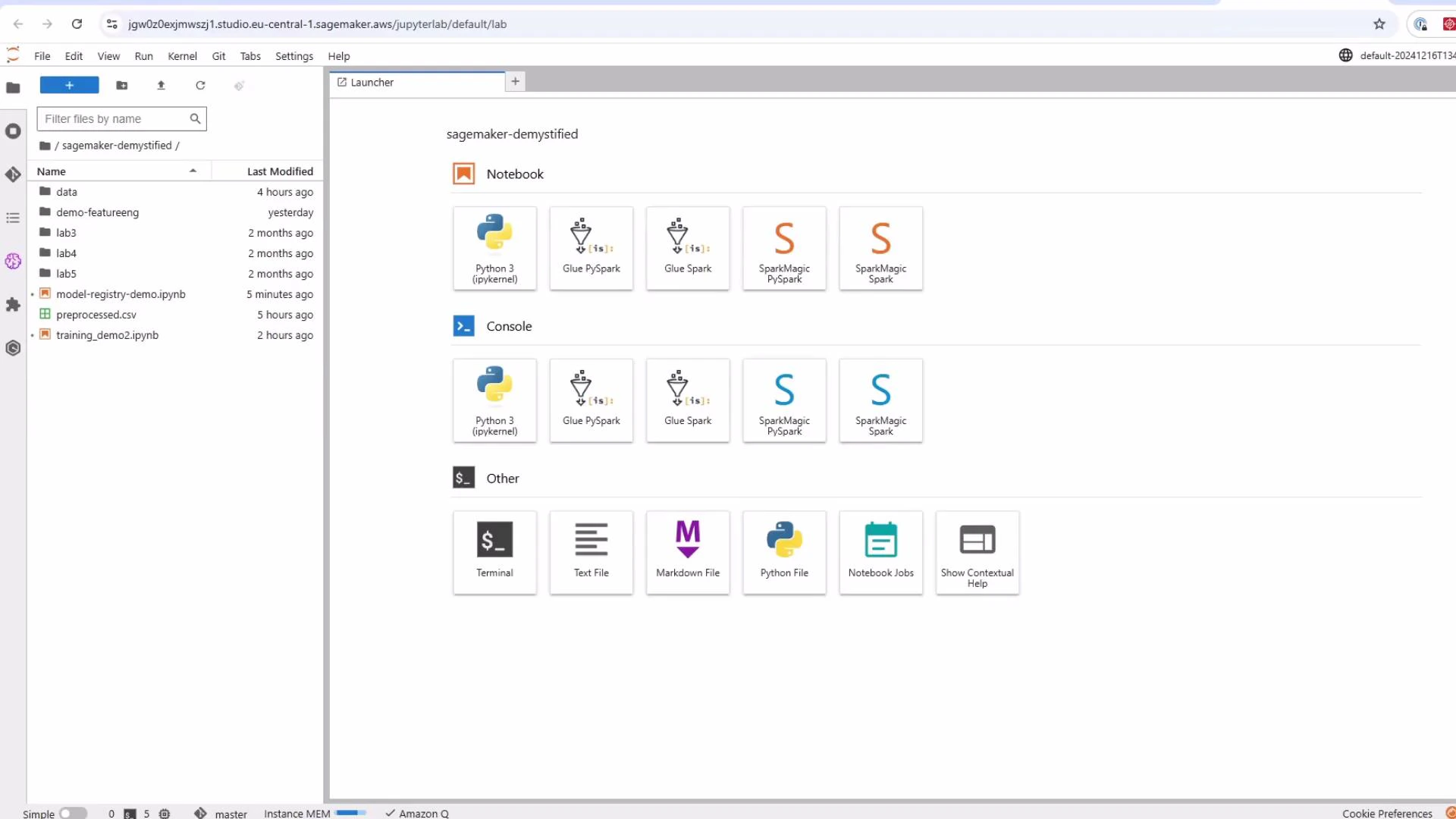Click the browser back arrow
The image size is (1456, 819).
[18, 24]
